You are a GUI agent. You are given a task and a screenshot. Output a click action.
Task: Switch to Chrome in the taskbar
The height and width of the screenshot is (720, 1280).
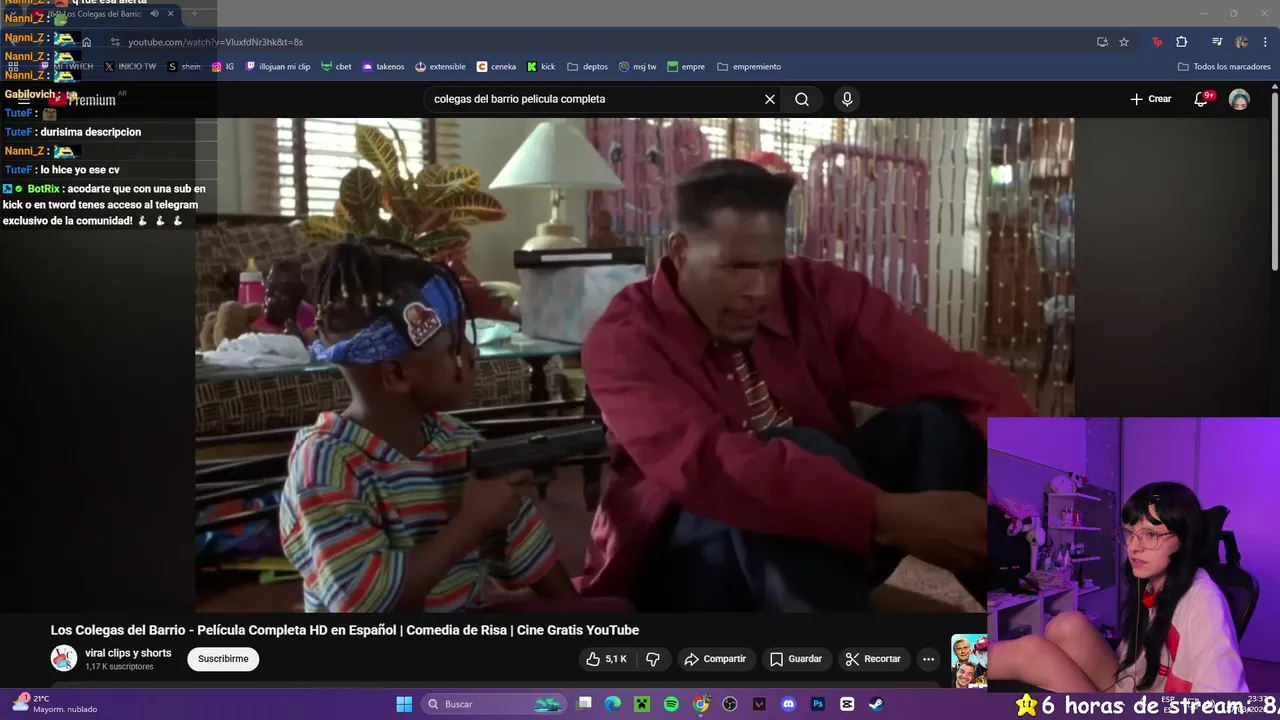tap(701, 704)
